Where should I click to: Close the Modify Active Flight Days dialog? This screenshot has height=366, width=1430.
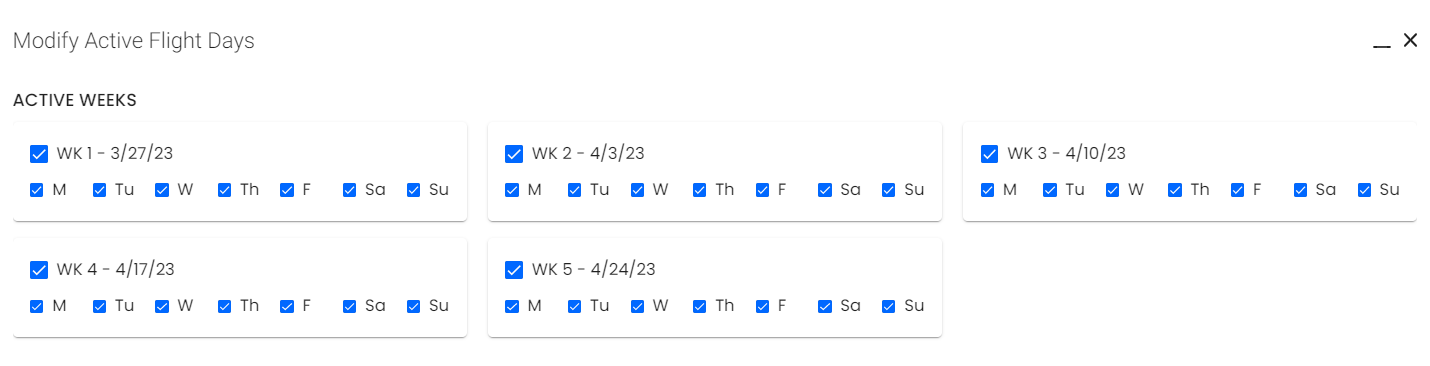point(1410,40)
